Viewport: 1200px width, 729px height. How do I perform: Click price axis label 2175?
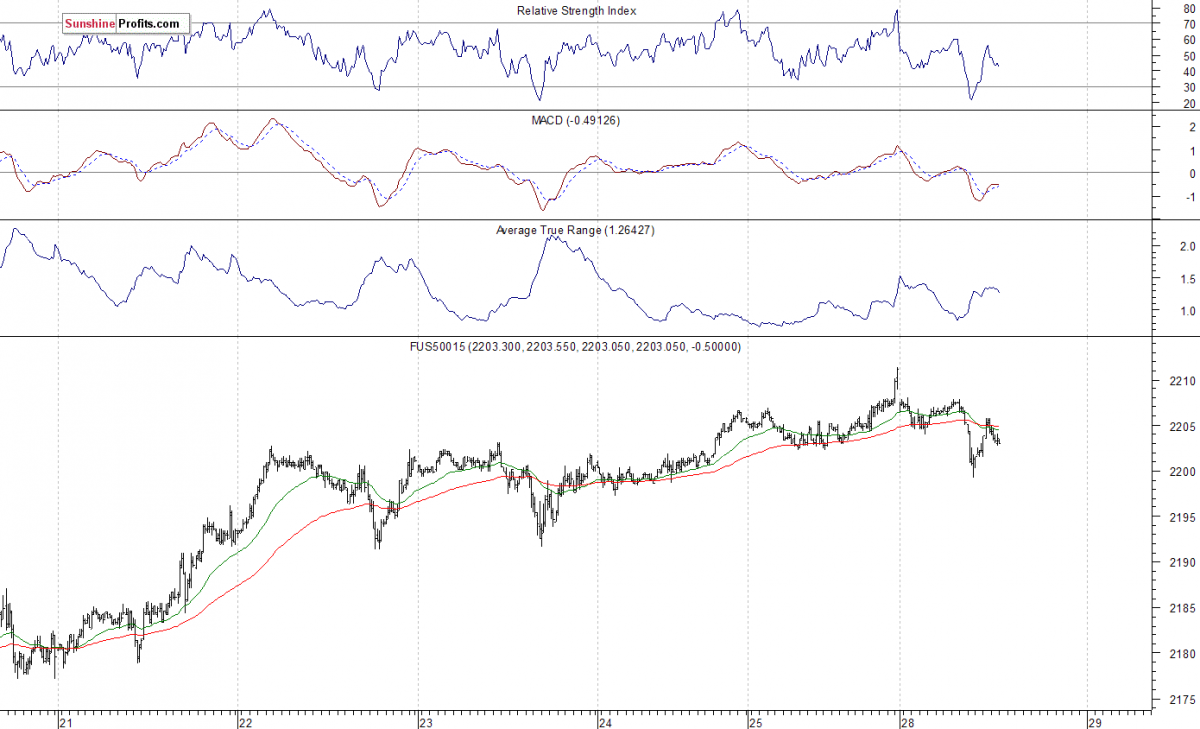pos(1181,700)
